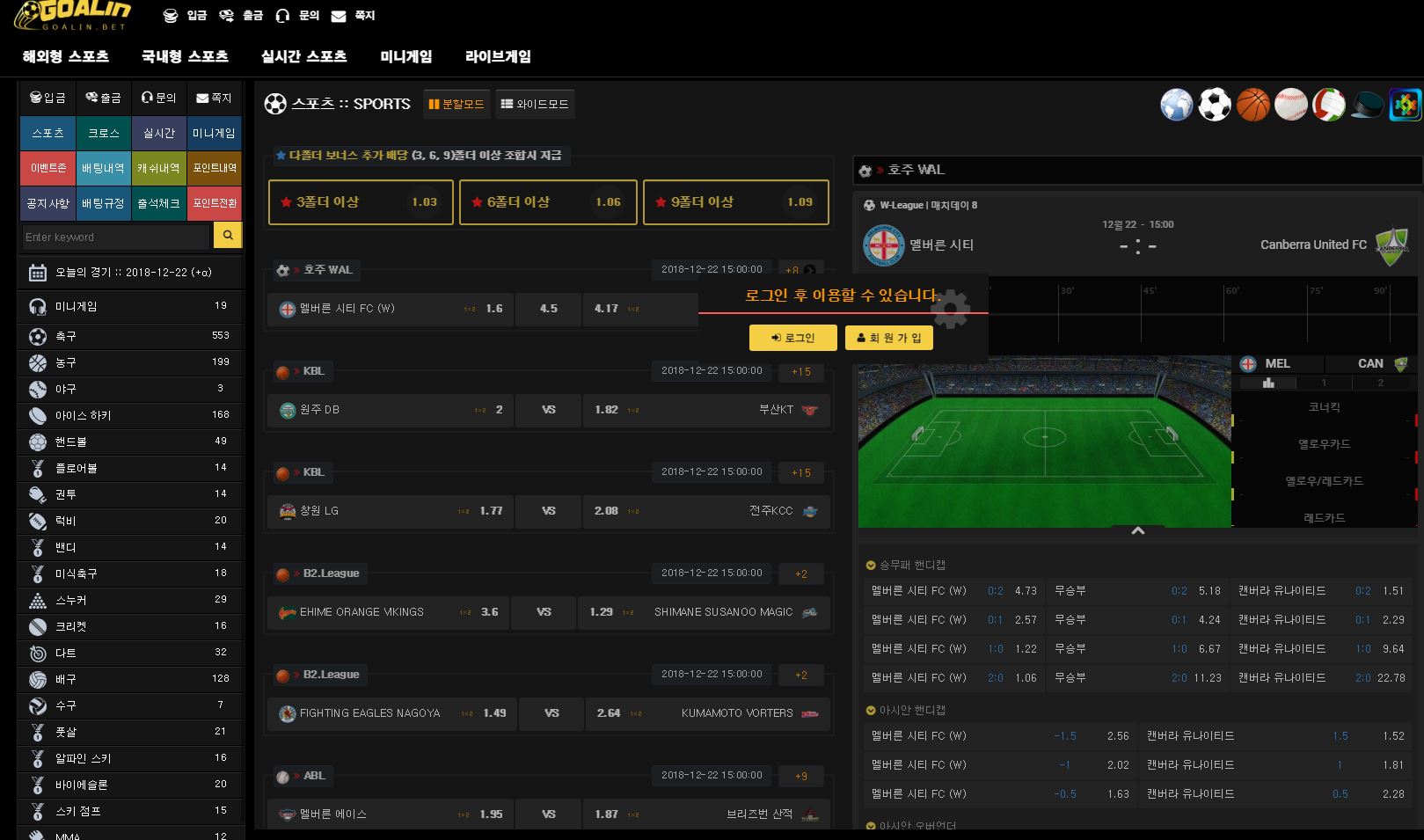The width and height of the screenshot is (1424, 840).
Task: Click the 회원가입 sign-up button
Action: pos(889,338)
